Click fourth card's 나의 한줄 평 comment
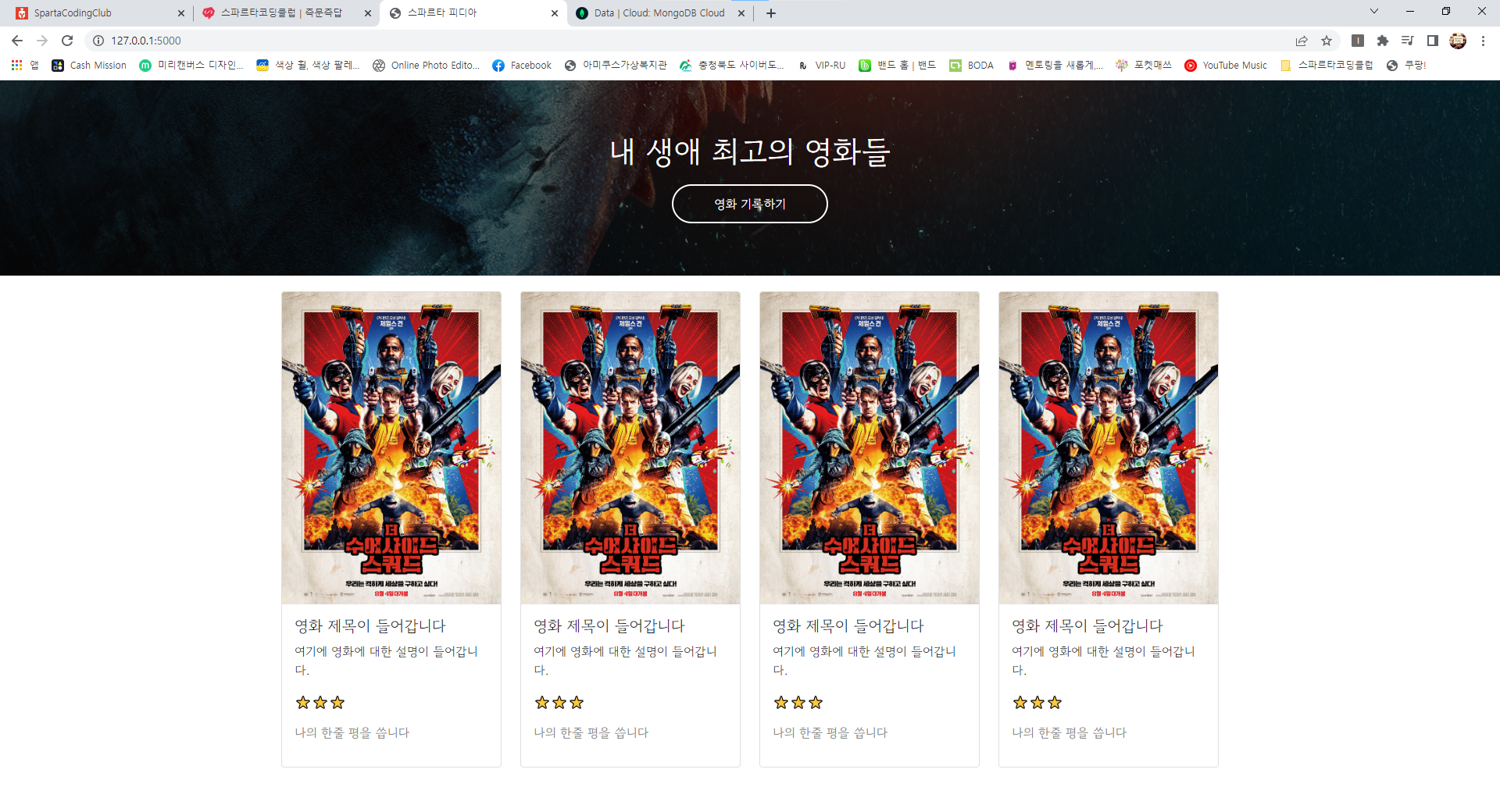 (x=1070, y=732)
